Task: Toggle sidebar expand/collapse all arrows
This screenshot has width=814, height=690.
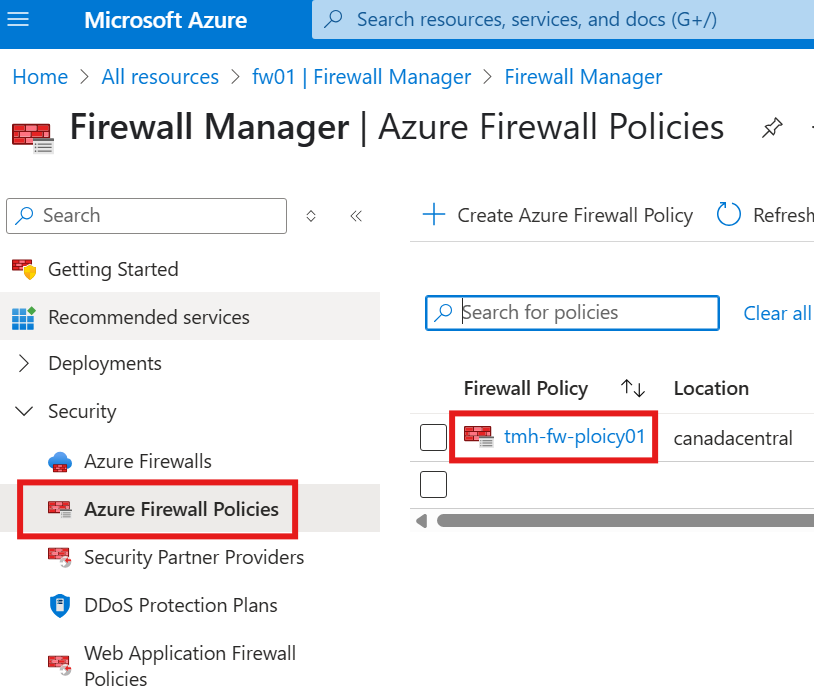Action: click(311, 216)
